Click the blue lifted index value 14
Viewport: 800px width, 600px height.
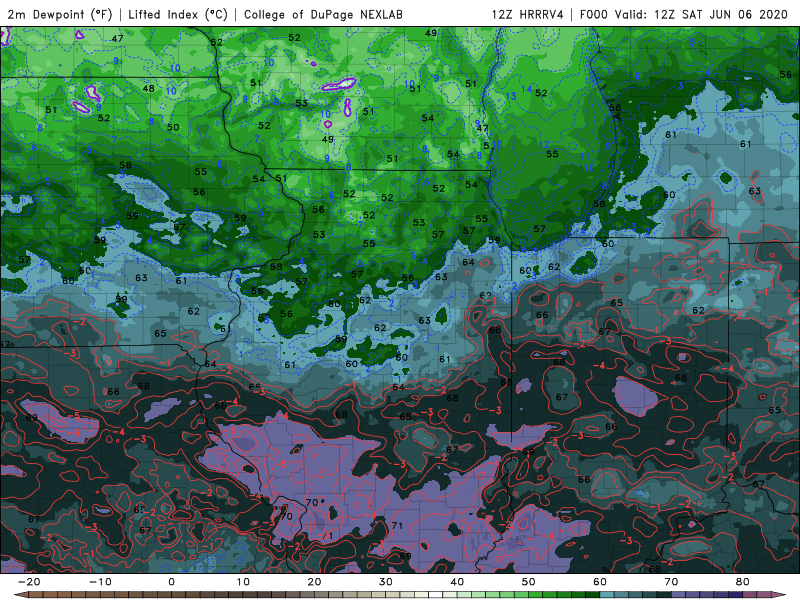tap(527, 89)
